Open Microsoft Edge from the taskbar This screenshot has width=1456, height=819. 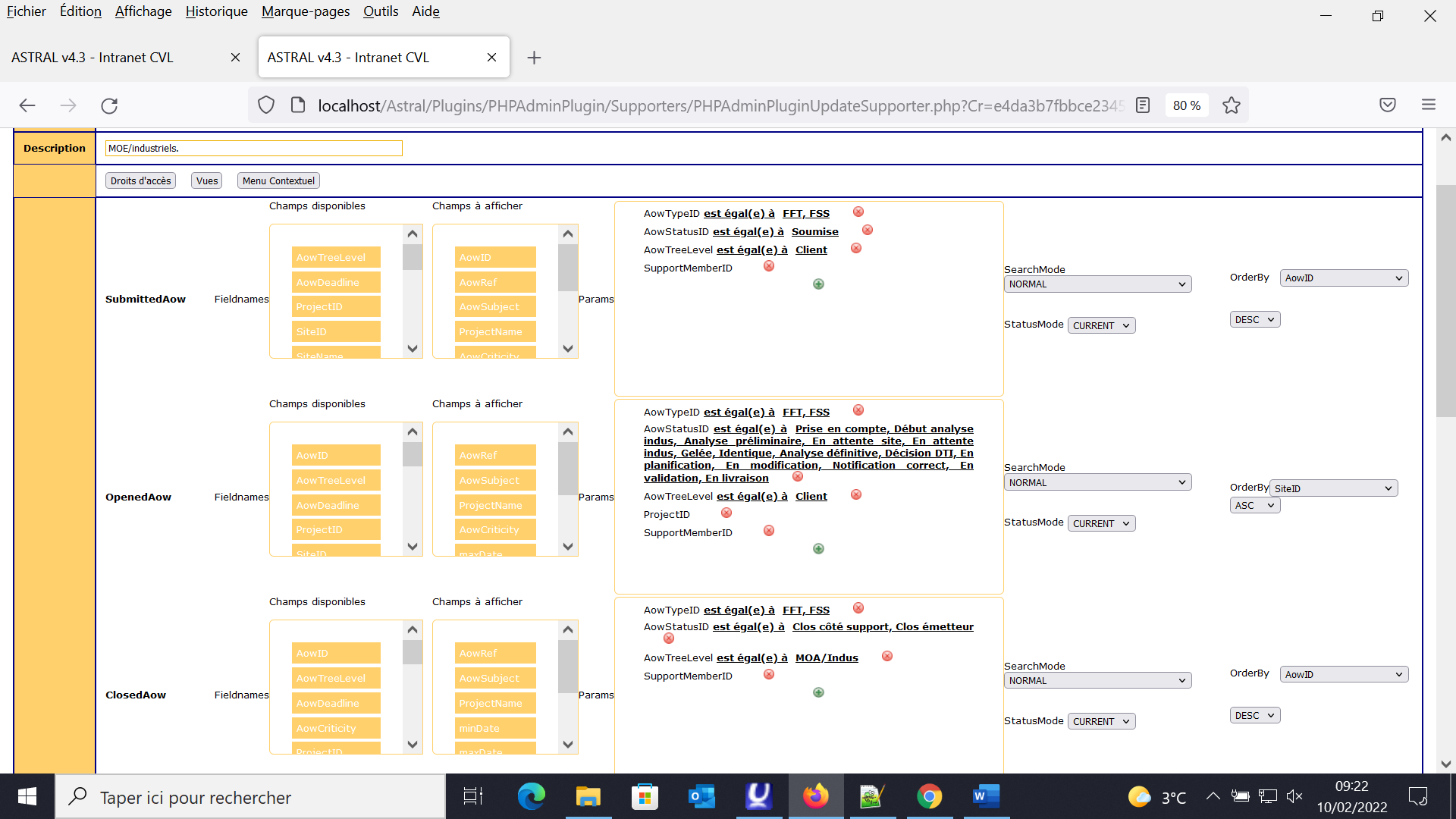(x=531, y=796)
